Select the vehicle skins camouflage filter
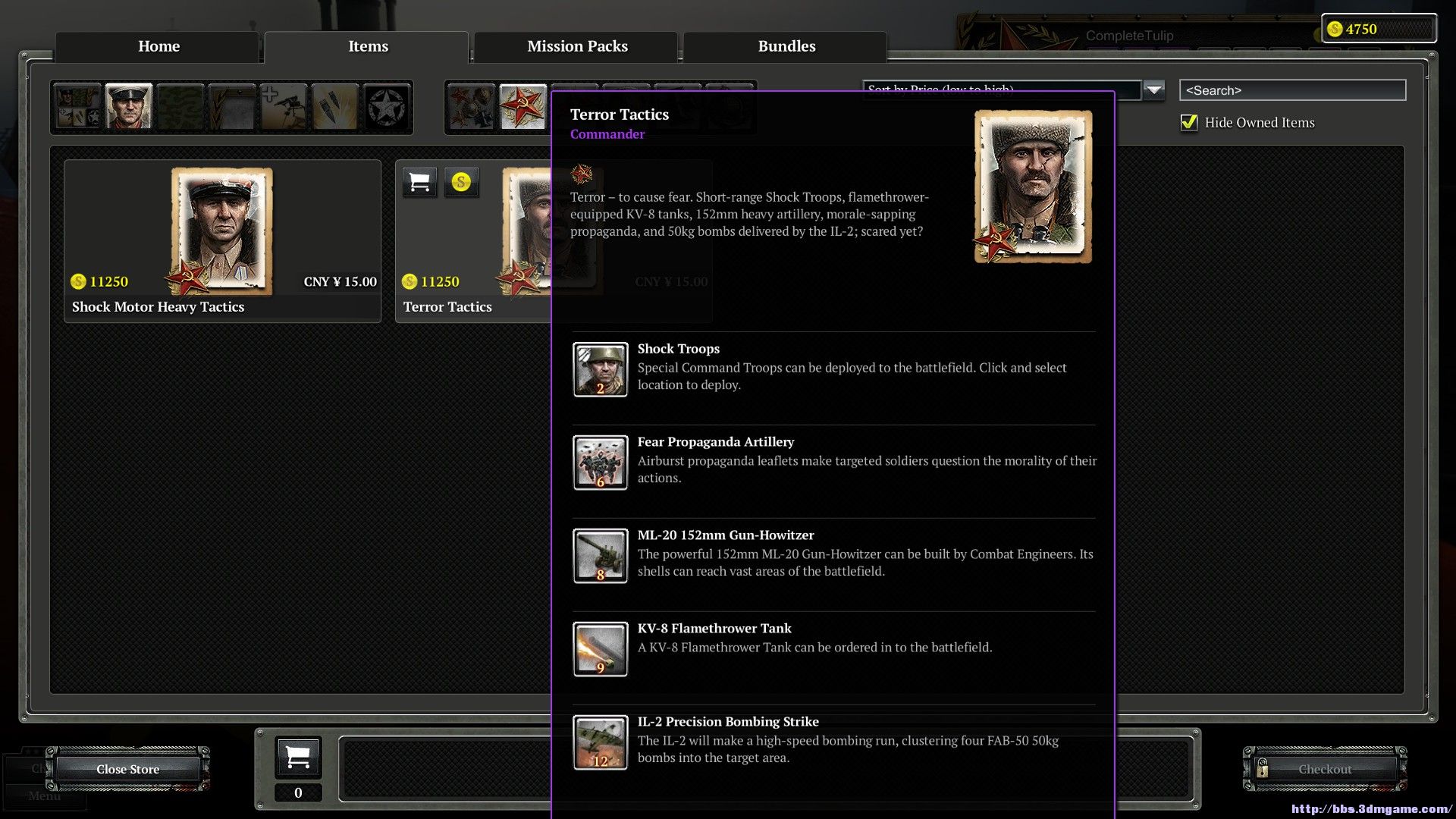This screenshot has height=819, width=1456. point(180,107)
